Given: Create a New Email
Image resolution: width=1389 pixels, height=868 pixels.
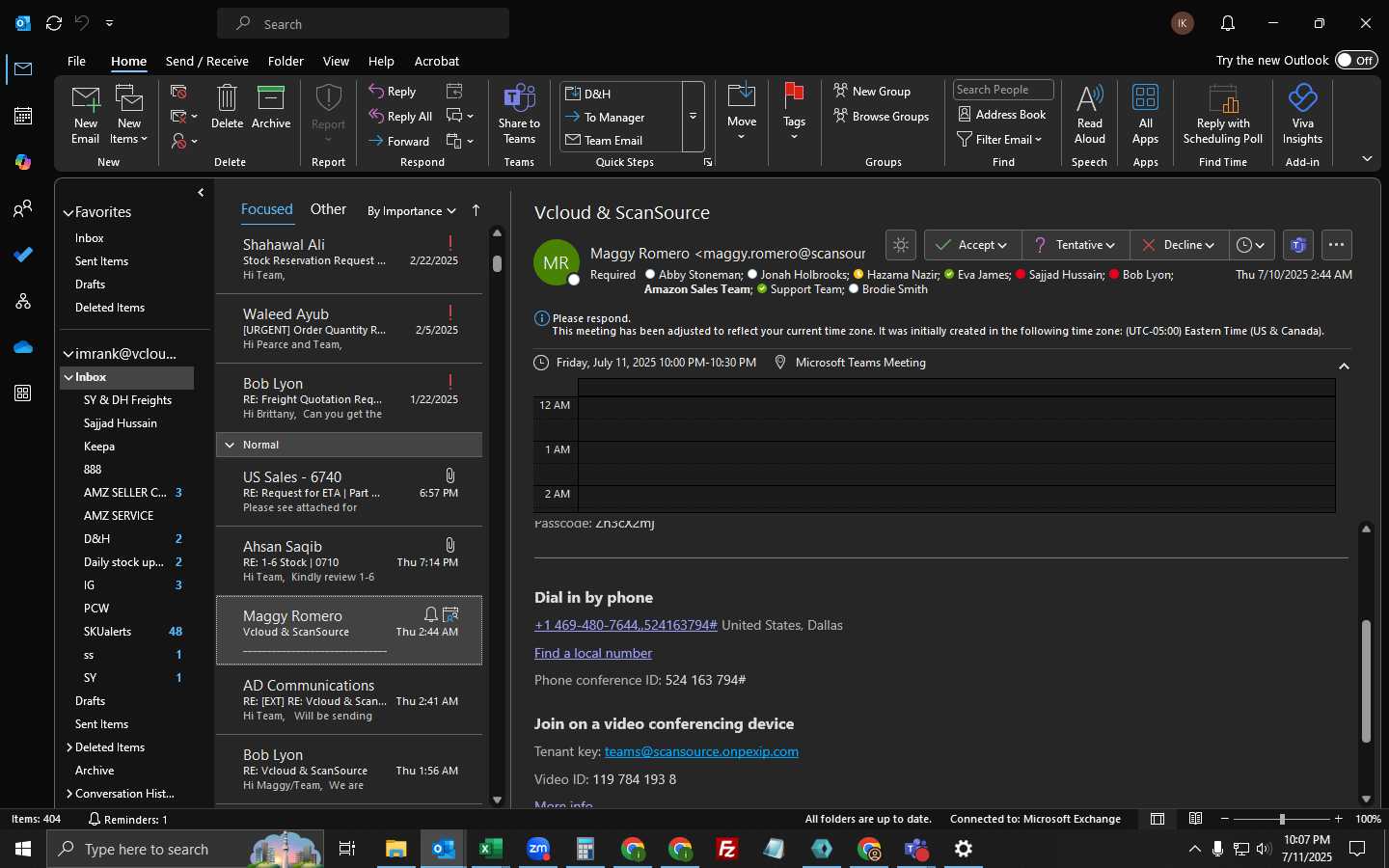Looking at the screenshot, I should coord(86,114).
